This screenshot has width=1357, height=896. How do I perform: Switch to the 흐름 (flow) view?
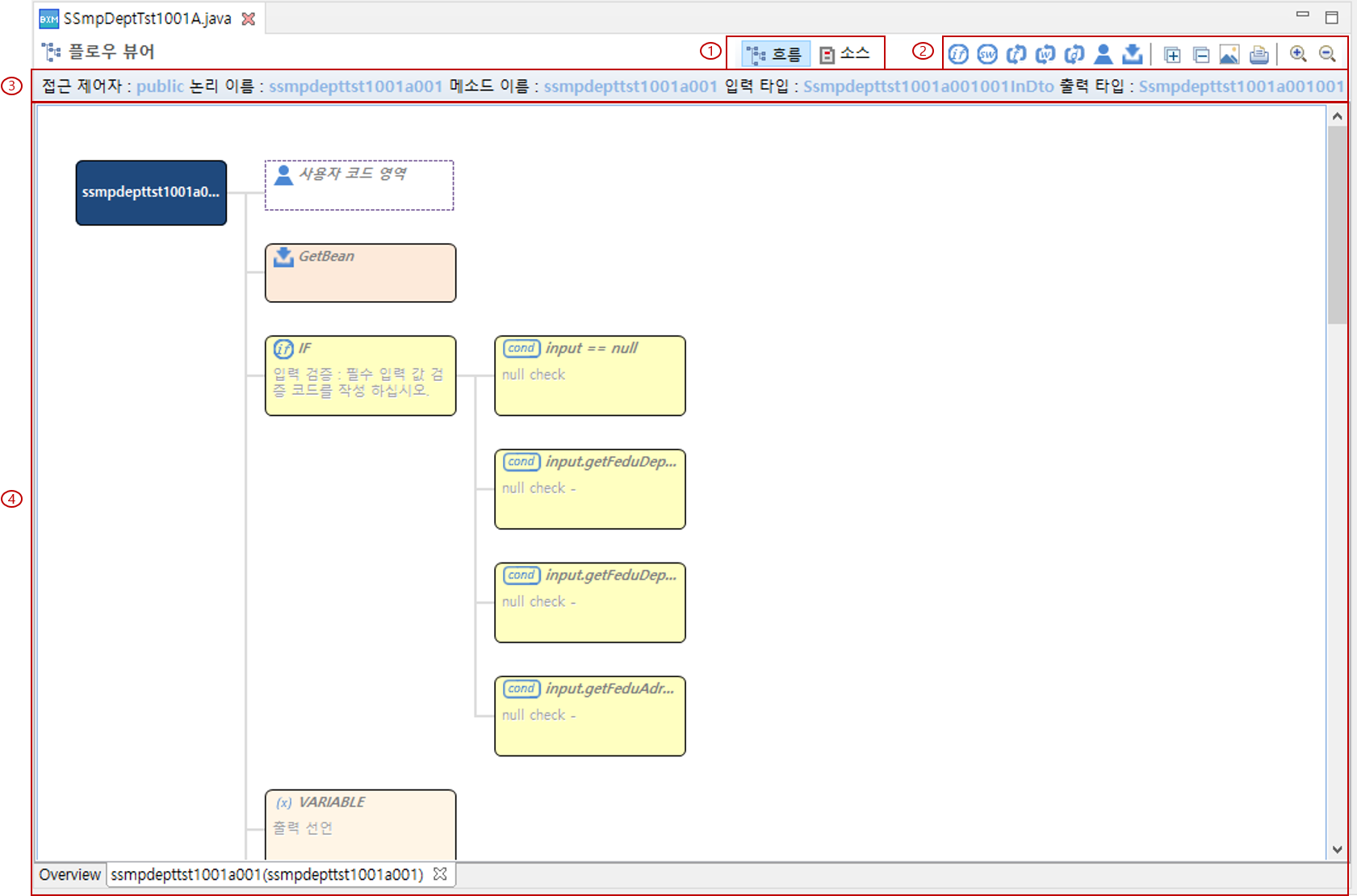[x=775, y=54]
